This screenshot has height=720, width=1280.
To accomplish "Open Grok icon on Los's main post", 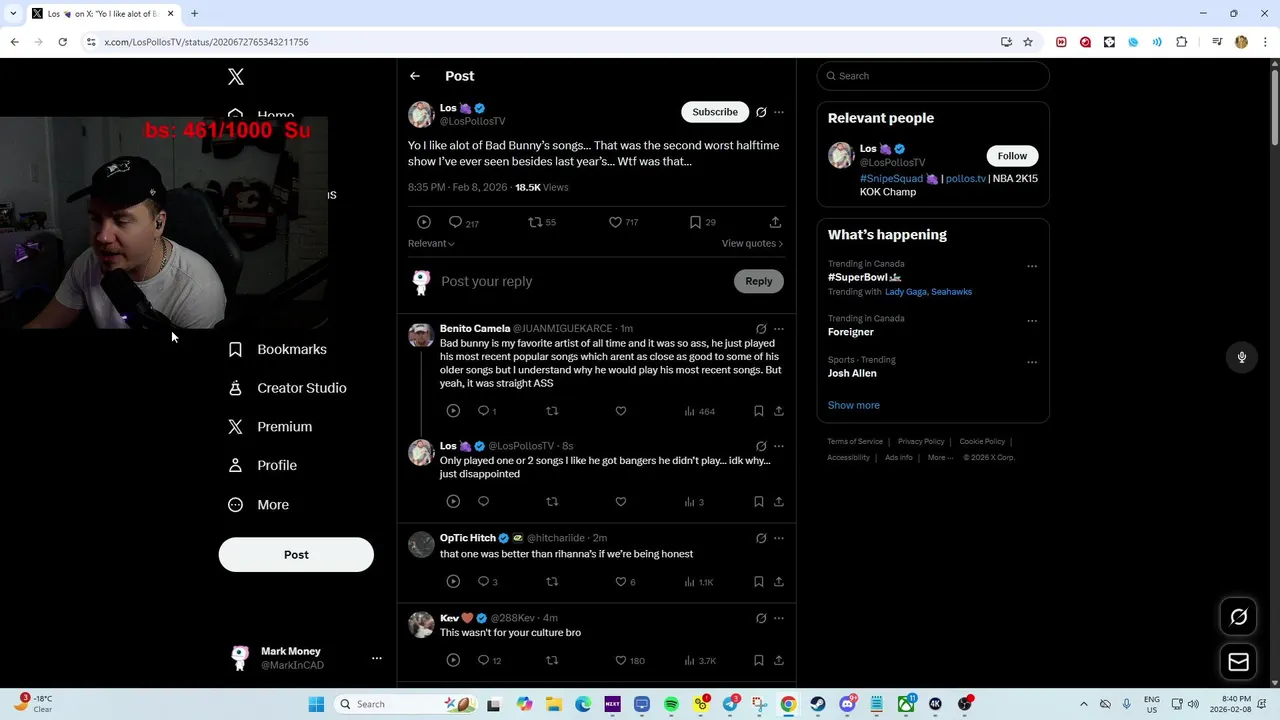I will click(761, 112).
